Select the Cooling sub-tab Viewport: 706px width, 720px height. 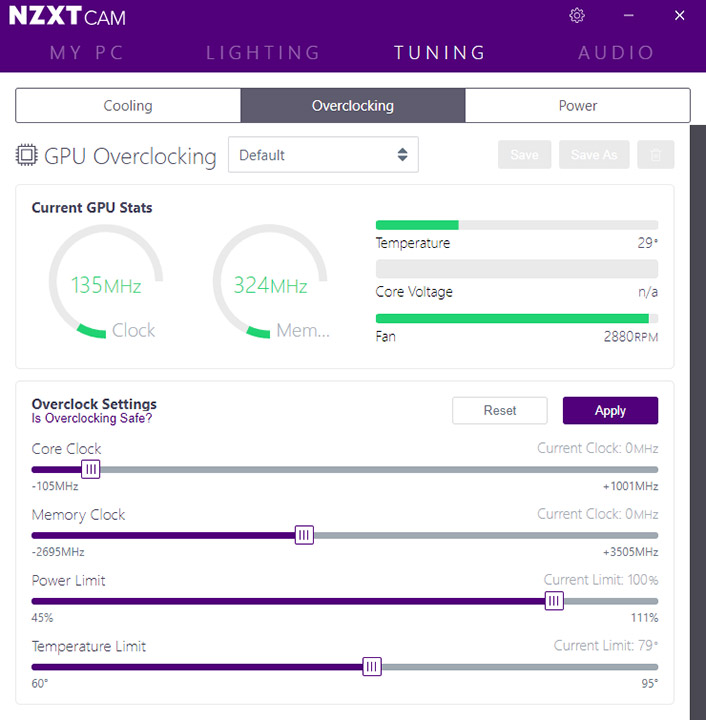pos(128,106)
